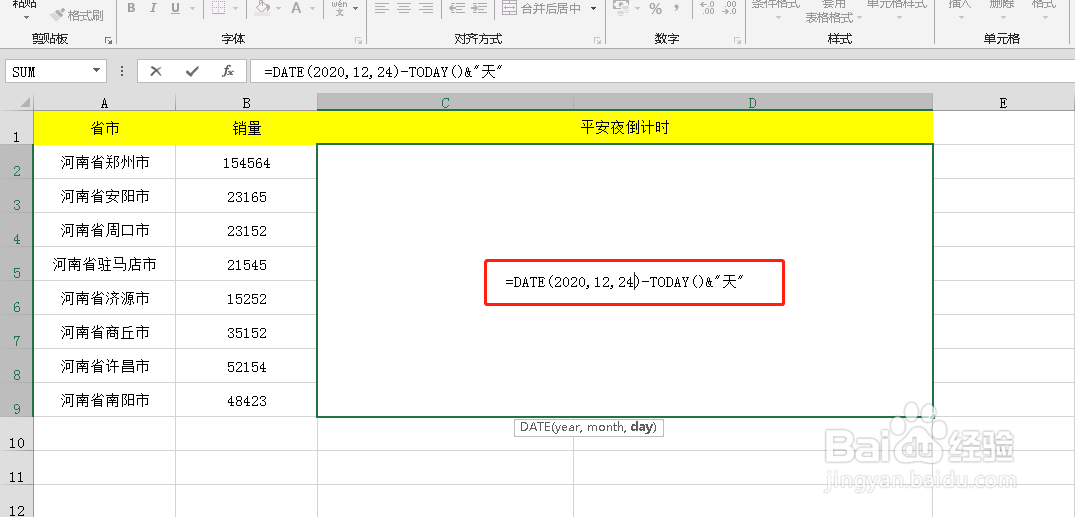
Task: Select the 河南省南阳市 cell
Action: click(x=104, y=400)
